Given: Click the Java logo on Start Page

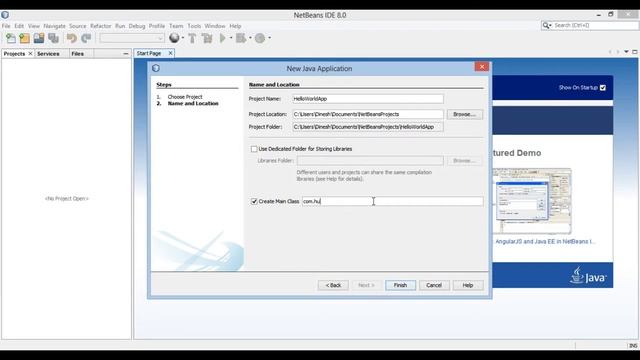Looking at the screenshot, I should point(588,275).
